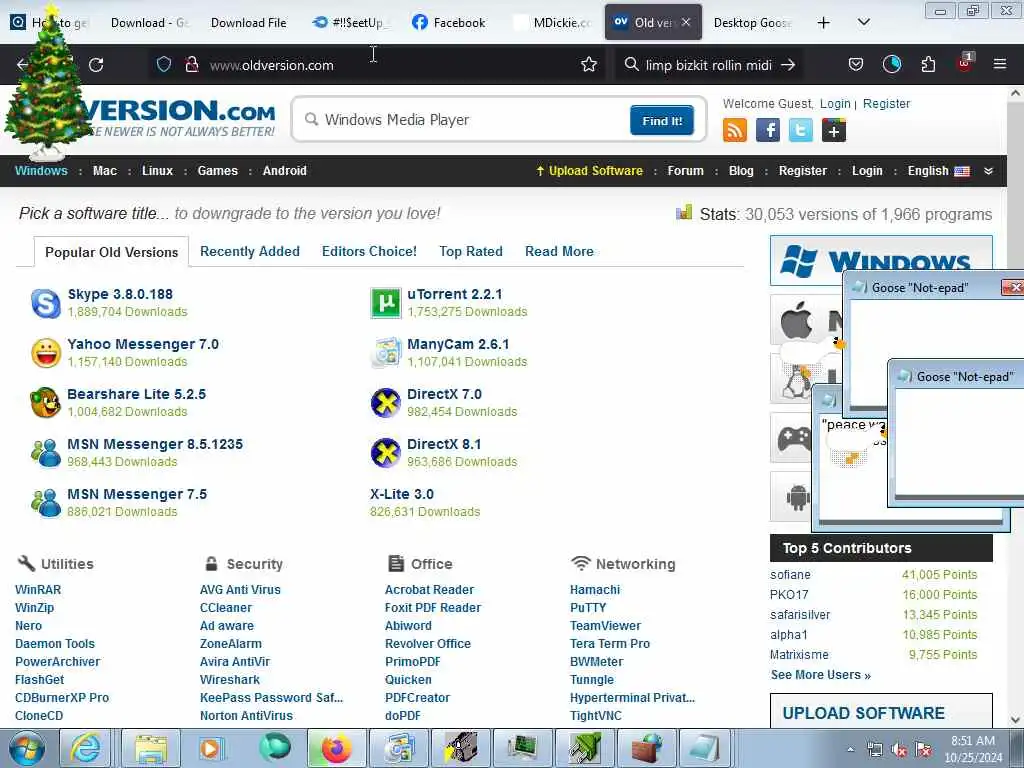Click the Register link beside Welcome Guest
The height and width of the screenshot is (768, 1024).
(886, 104)
